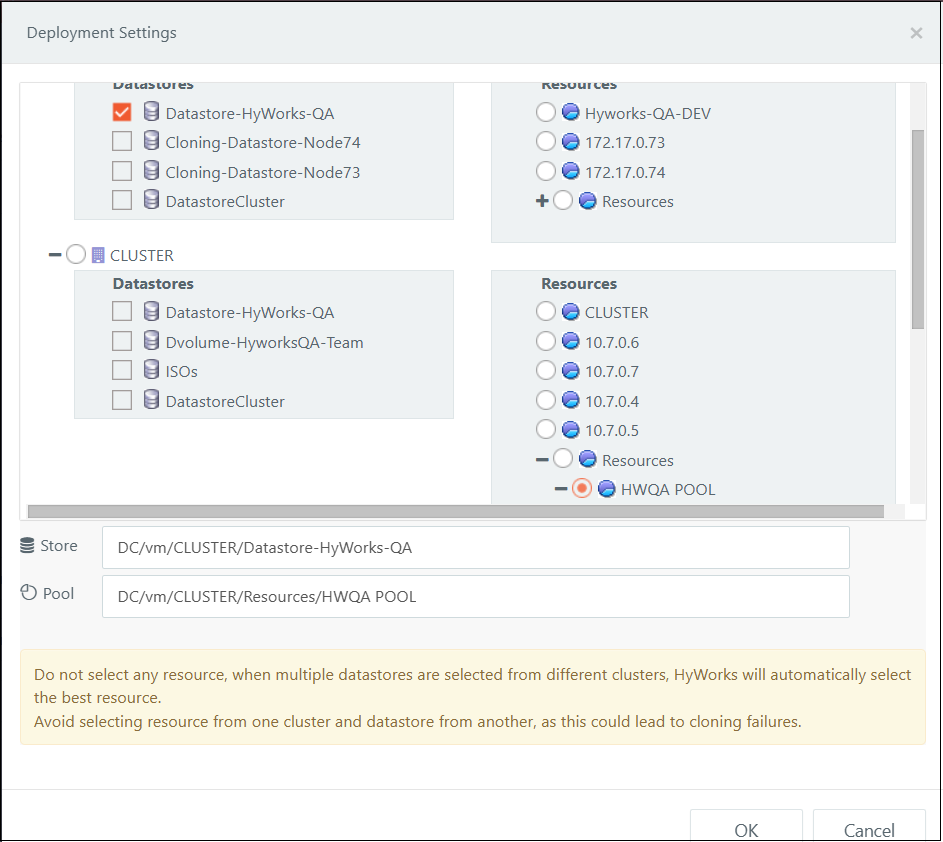Select the Hyworks-QA-DEV radio button
This screenshot has width=943, height=842.
click(x=545, y=112)
